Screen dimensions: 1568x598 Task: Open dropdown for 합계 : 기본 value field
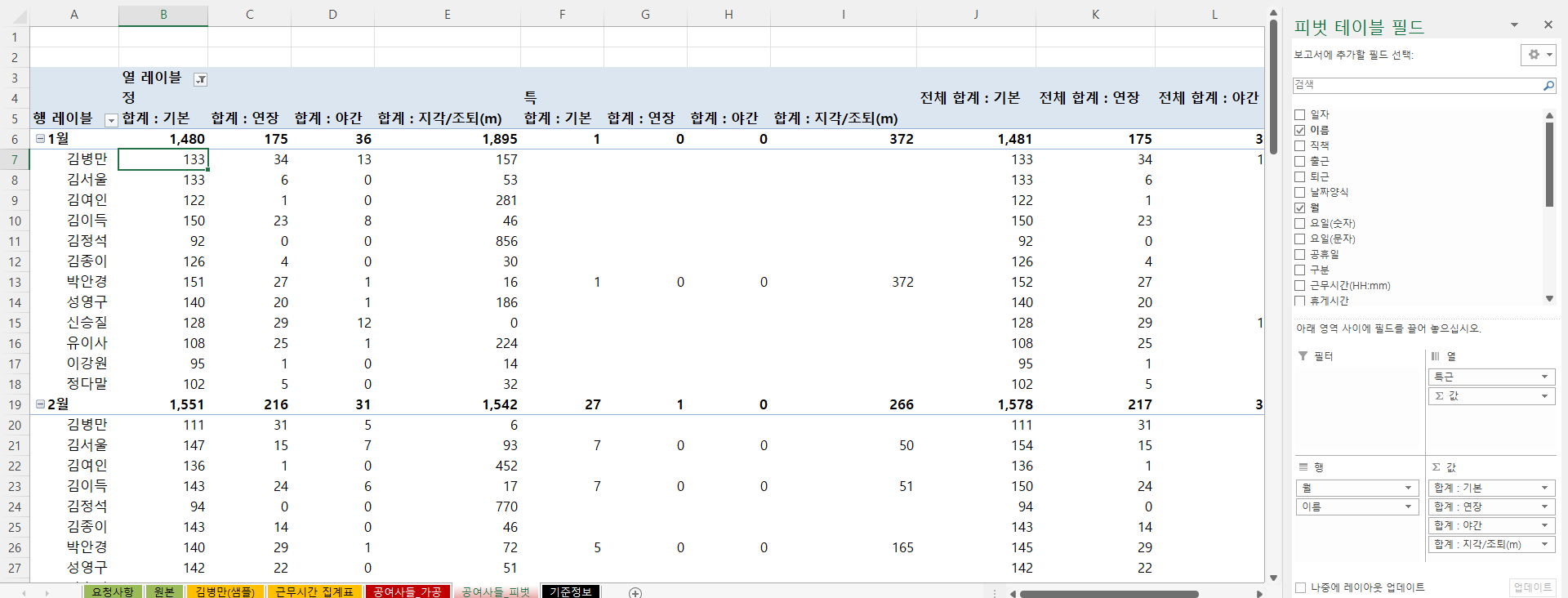tap(1544, 488)
